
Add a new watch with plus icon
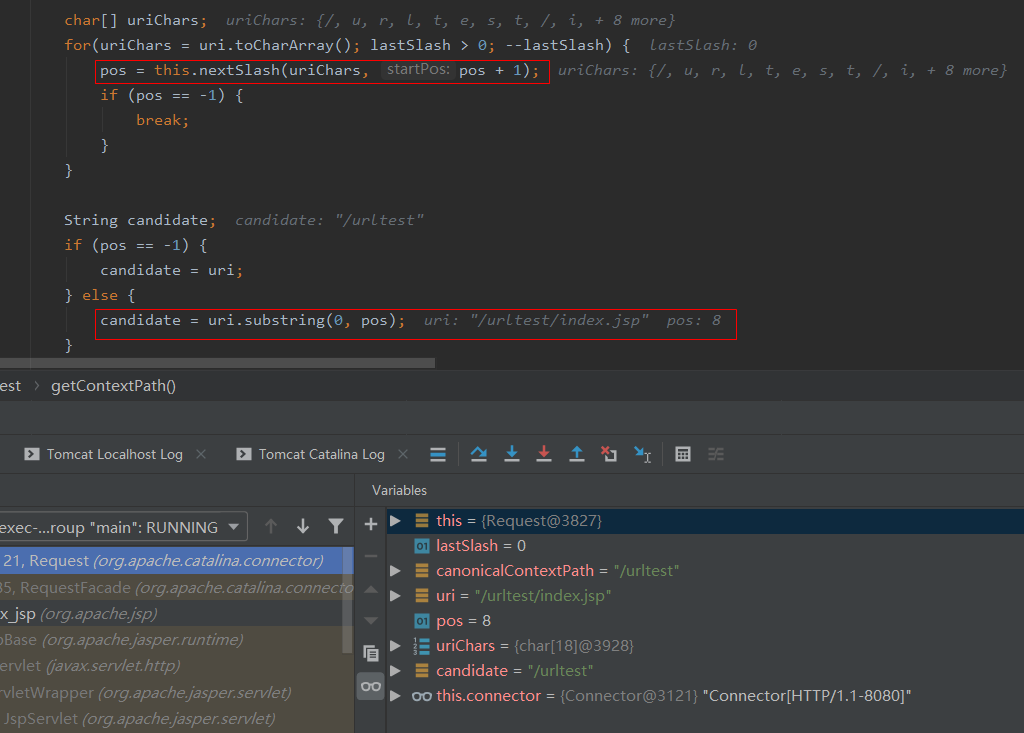[371, 524]
